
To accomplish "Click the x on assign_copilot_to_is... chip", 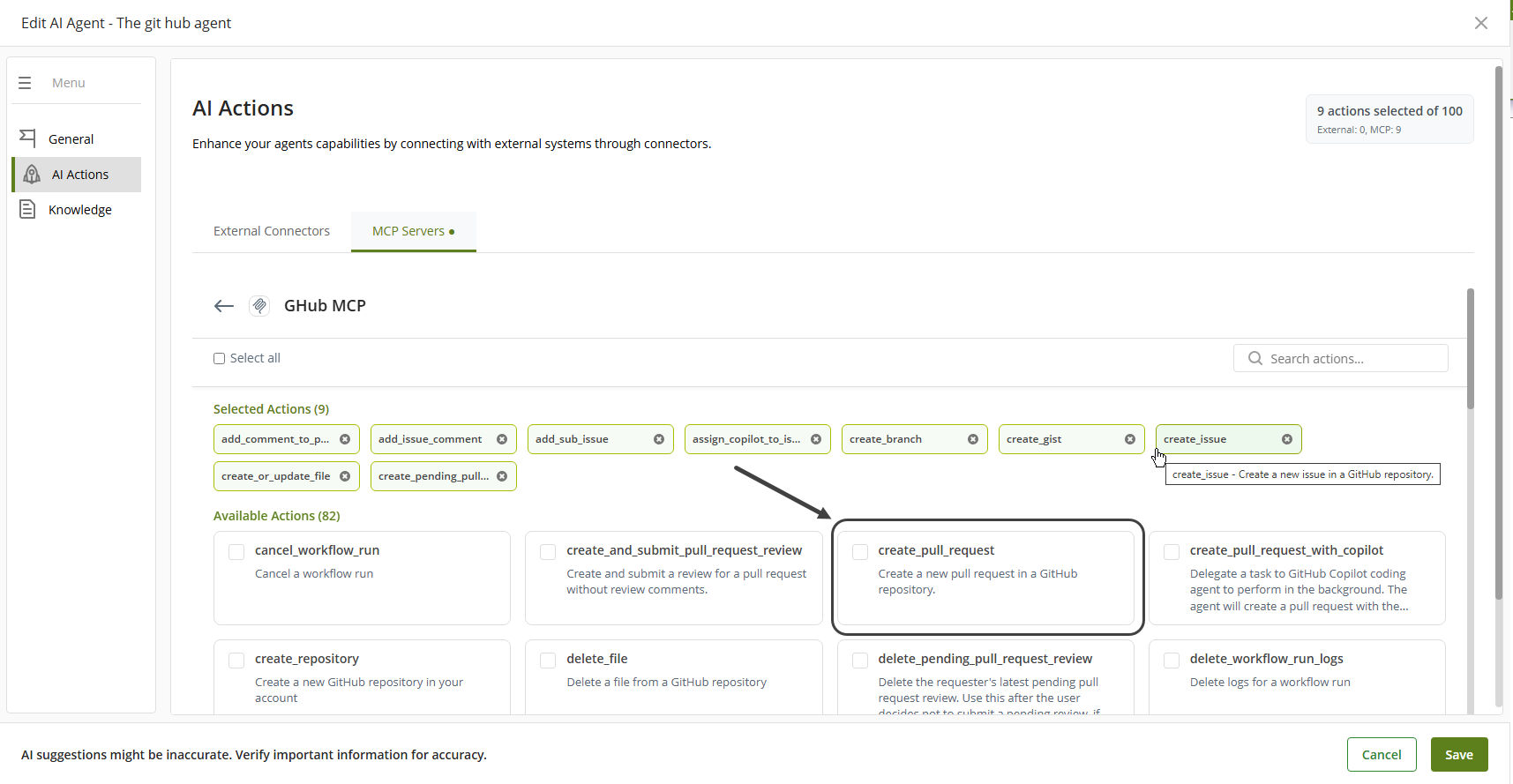I will [x=816, y=439].
